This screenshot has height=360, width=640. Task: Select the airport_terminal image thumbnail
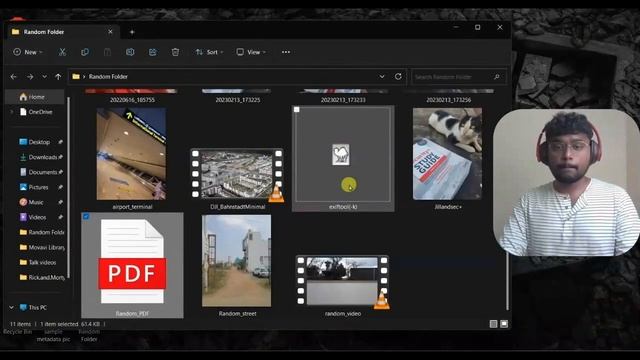click(131, 154)
